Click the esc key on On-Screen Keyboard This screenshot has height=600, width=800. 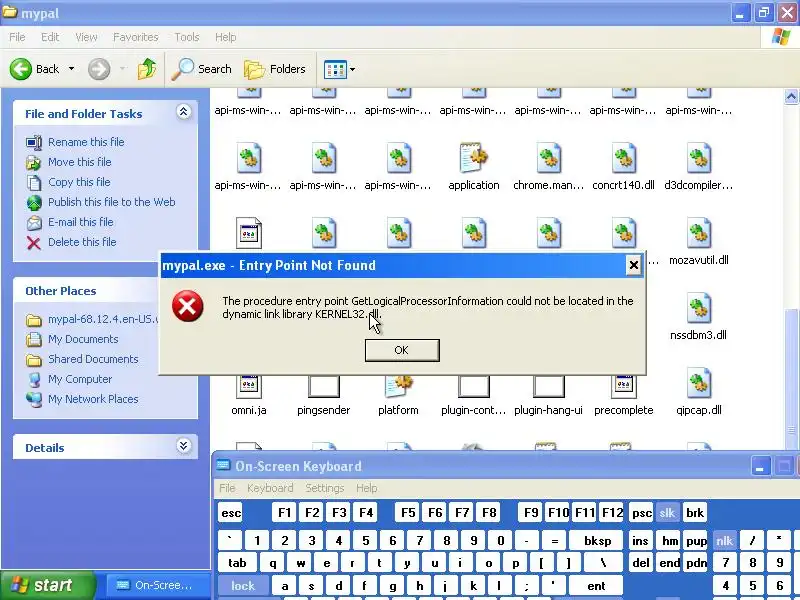(231, 513)
